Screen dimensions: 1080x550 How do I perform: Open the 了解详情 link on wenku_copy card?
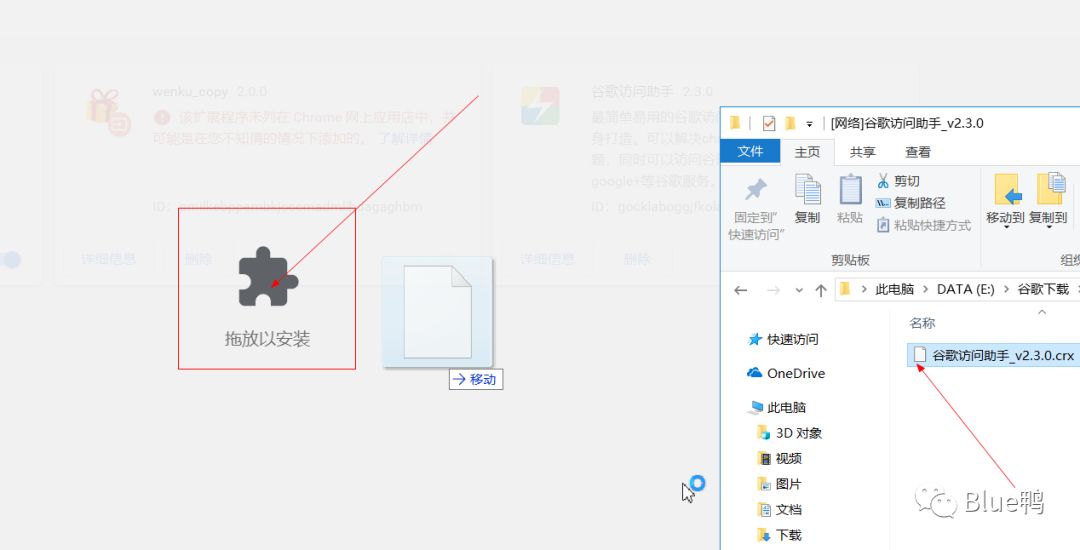tap(406, 138)
